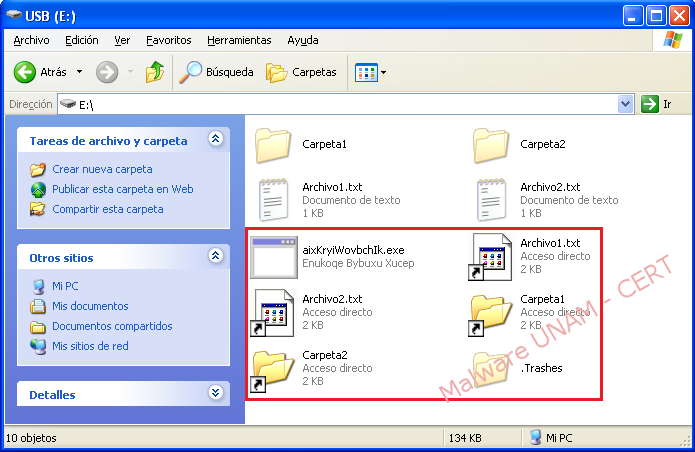Select Archivo2.txt text document notepad icon
The height and width of the screenshot is (452, 695).
click(491, 199)
